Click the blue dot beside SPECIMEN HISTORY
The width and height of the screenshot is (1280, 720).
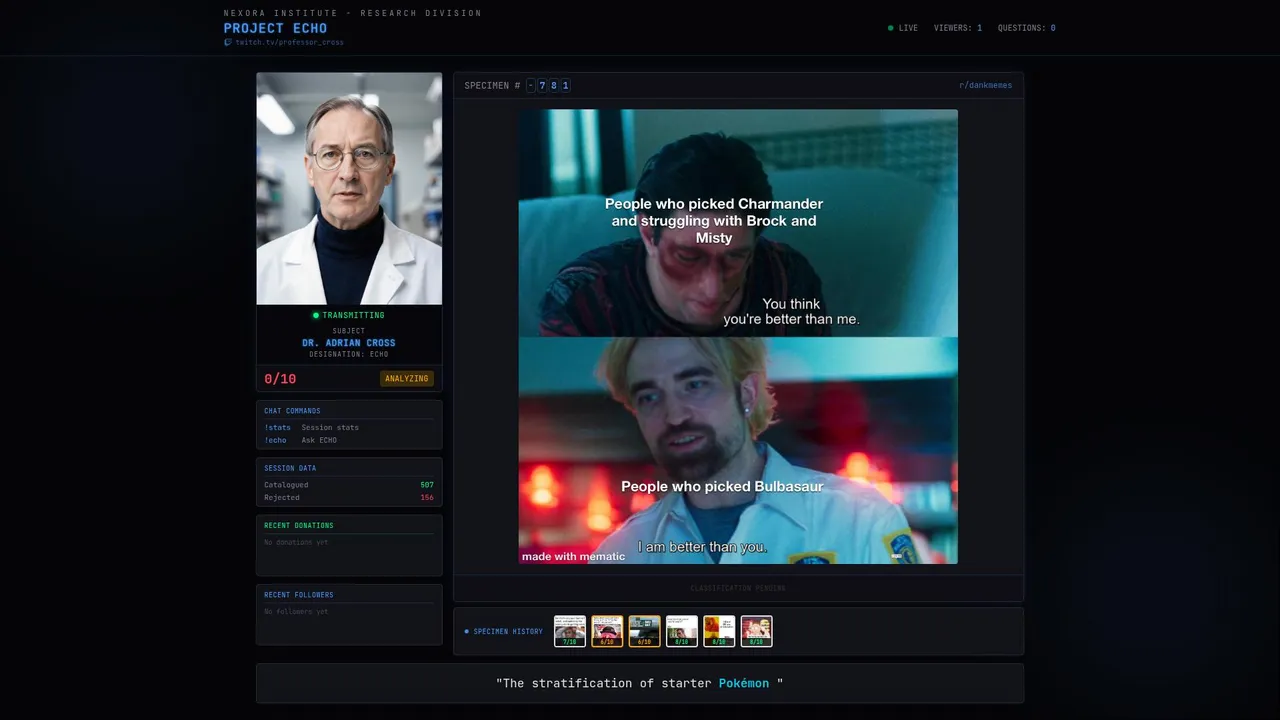point(466,631)
